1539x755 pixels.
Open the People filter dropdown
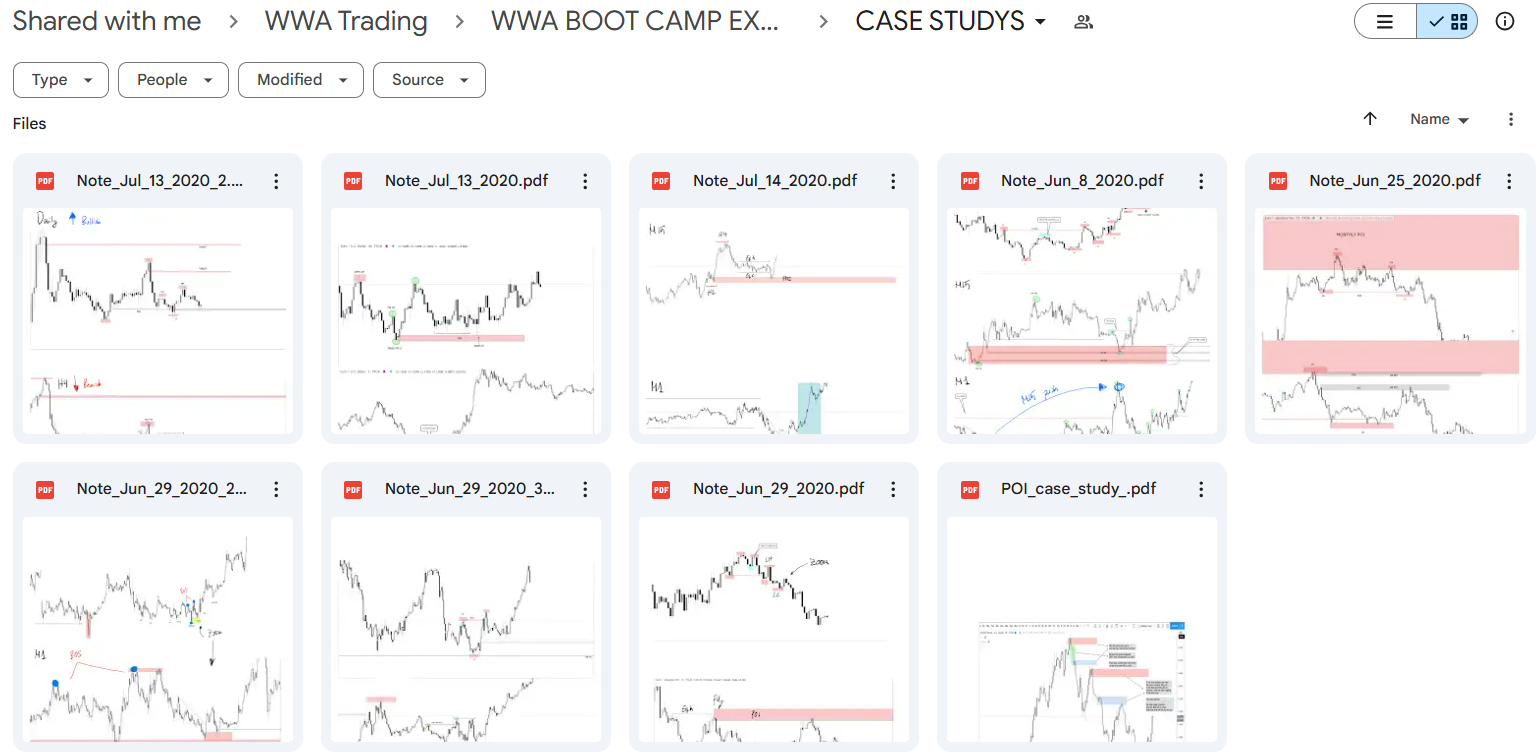(x=173, y=80)
